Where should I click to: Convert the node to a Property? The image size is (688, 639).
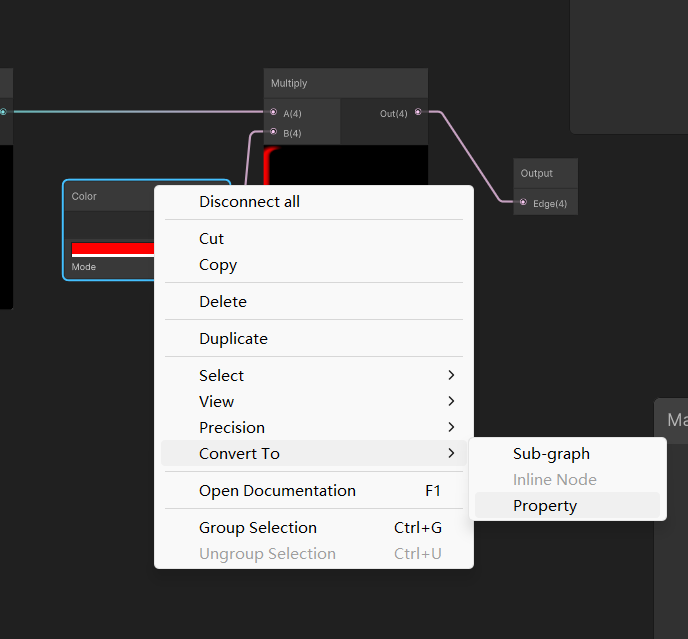pyautogui.click(x=545, y=506)
